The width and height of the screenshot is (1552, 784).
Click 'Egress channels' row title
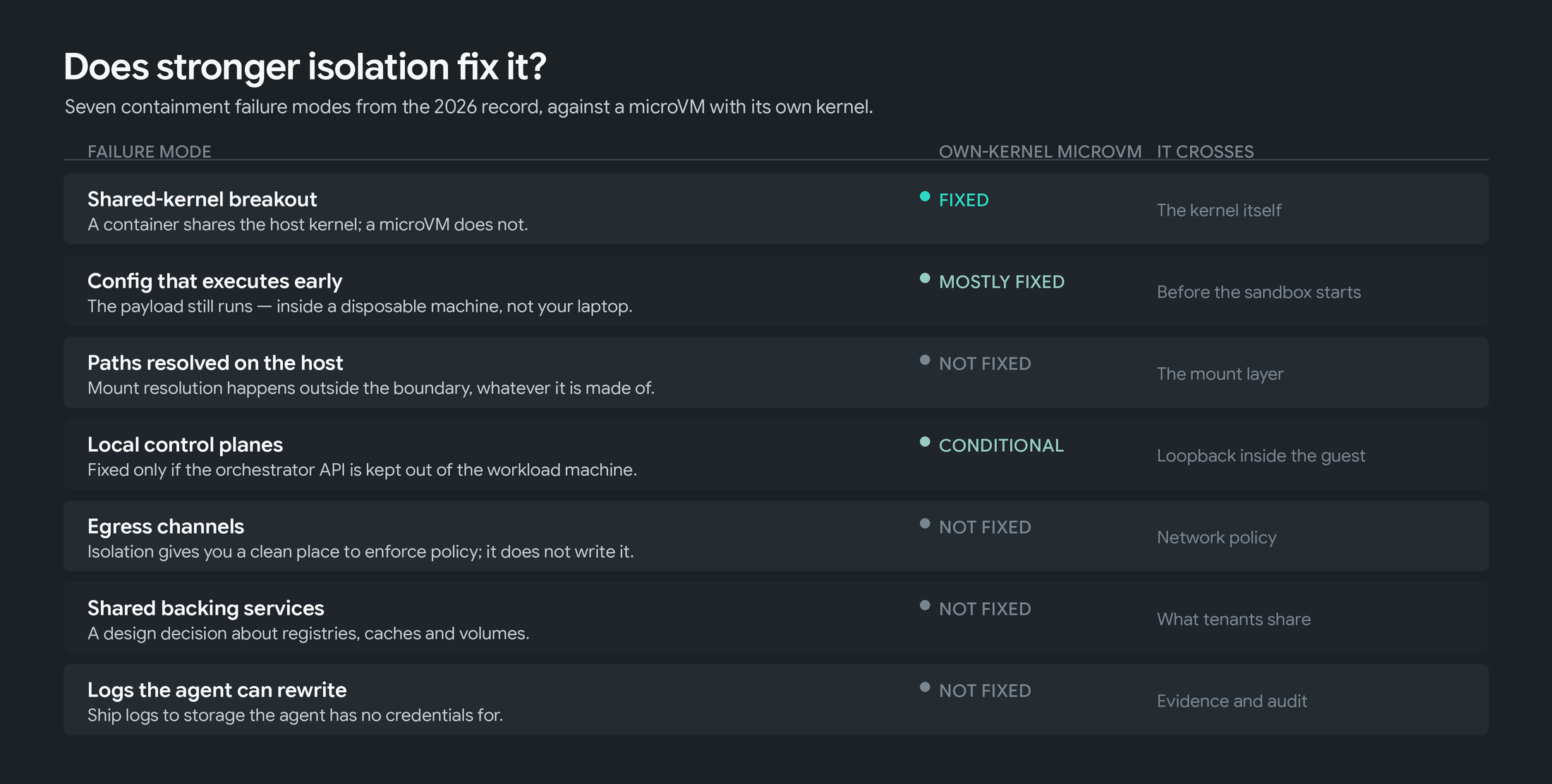click(166, 527)
